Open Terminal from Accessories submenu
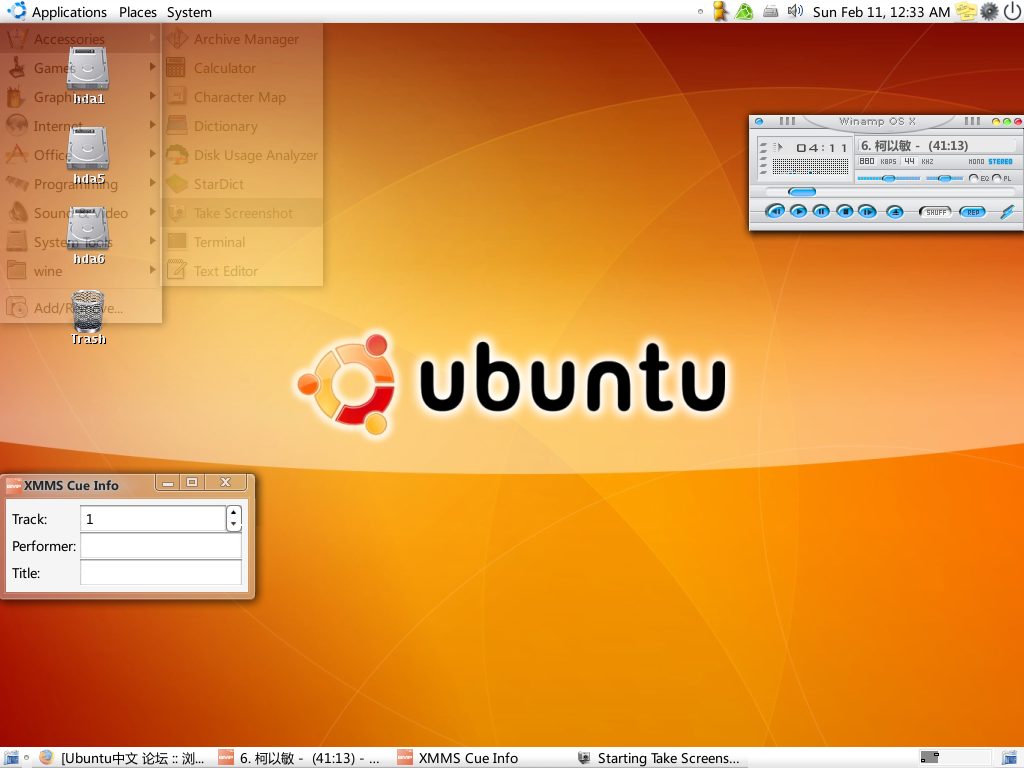1024x768 pixels. 242,242
